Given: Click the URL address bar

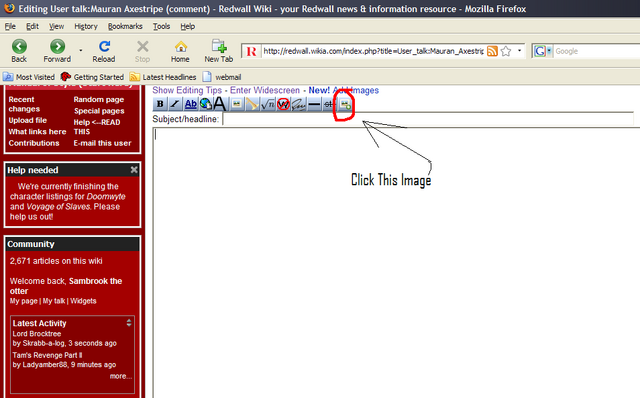Looking at the screenshot, I should pos(373,51).
